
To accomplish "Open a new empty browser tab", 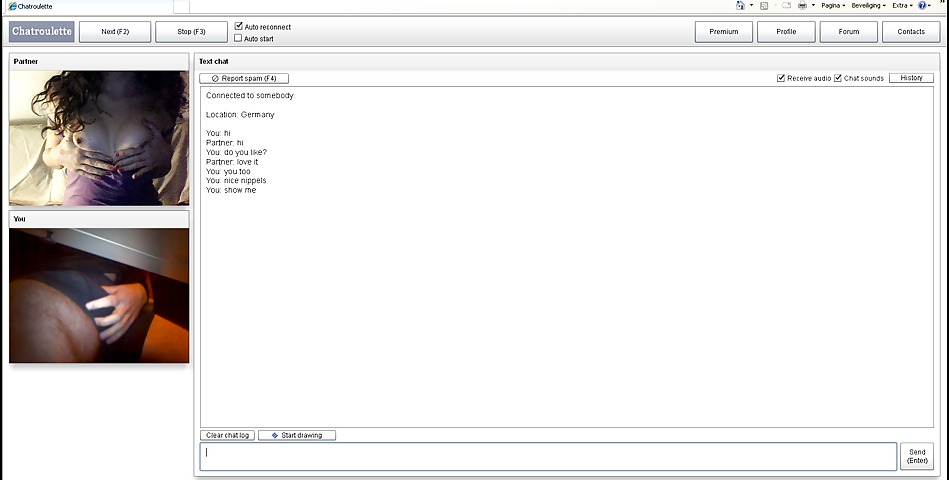I will click(182, 6).
